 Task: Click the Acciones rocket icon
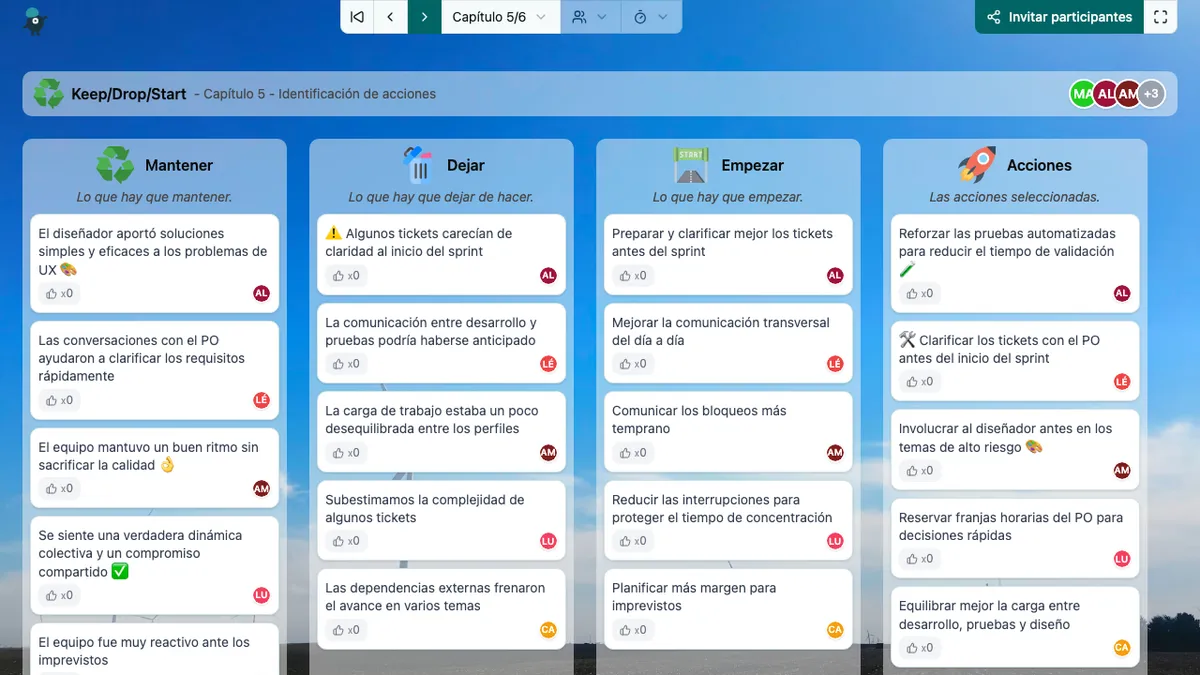(976, 165)
